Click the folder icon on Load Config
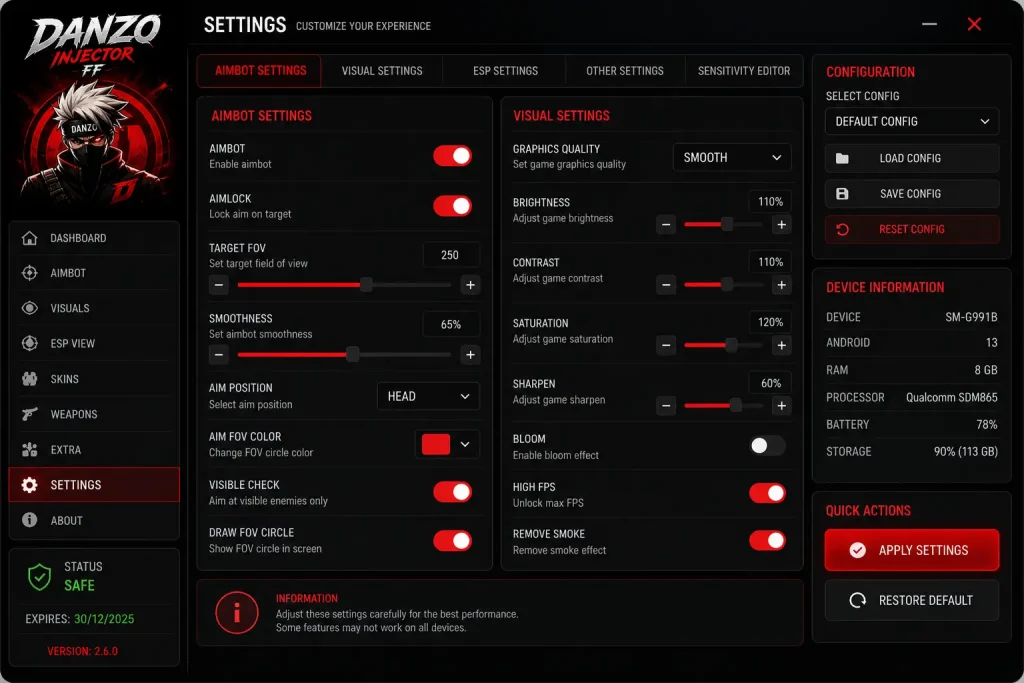Image resolution: width=1024 pixels, height=683 pixels. [x=842, y=158]
